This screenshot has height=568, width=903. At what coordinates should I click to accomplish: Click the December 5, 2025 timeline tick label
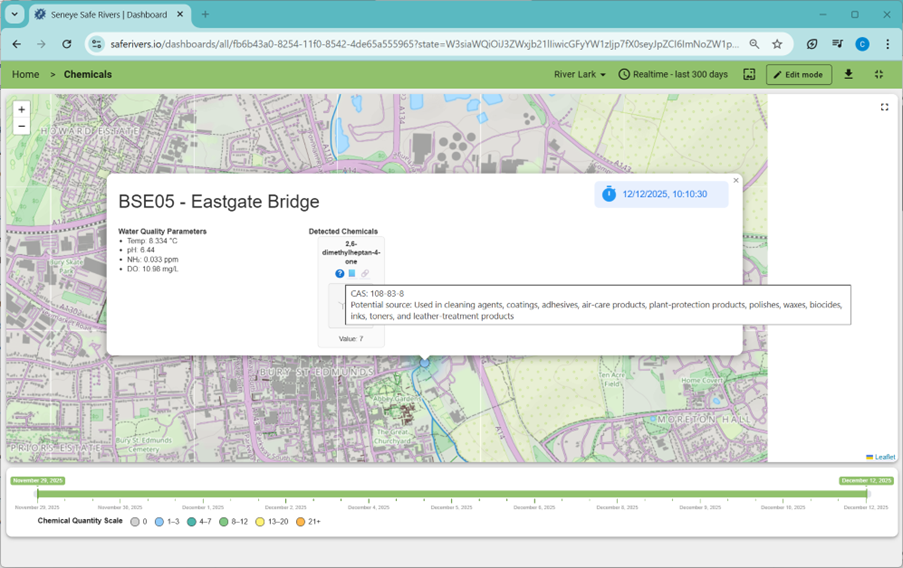pyautogui.click(x=452, y=508)
